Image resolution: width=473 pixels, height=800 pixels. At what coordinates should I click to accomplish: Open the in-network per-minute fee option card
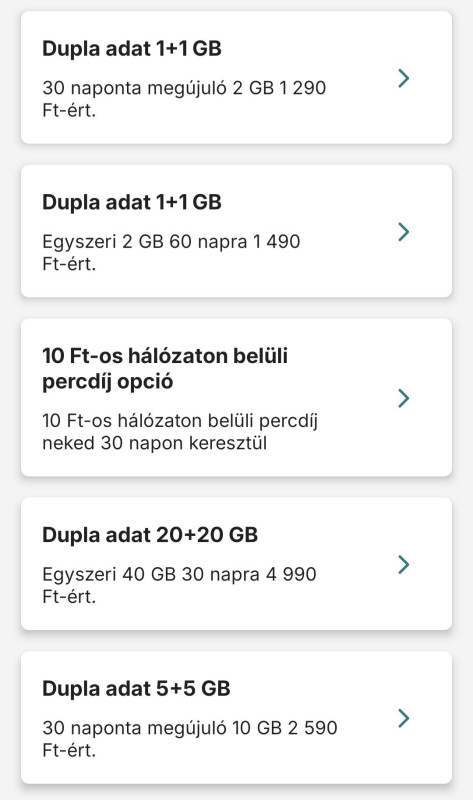click(x=236, y=397)
